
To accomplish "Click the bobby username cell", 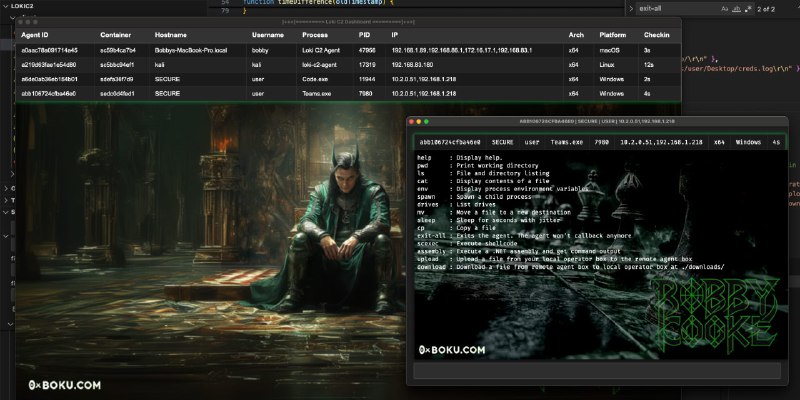I will [260, 51].
